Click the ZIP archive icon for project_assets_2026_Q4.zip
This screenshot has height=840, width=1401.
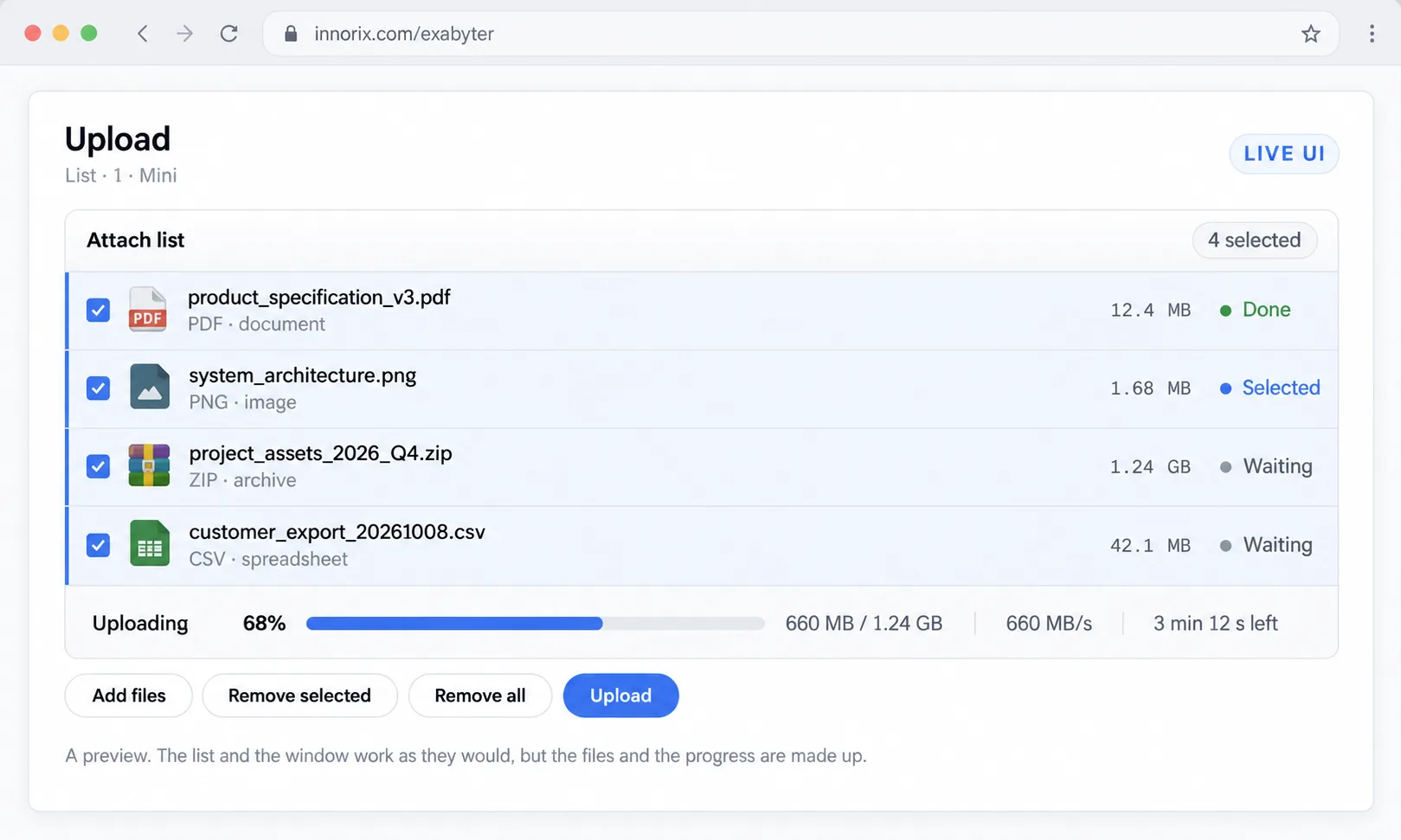coord(149,465)
